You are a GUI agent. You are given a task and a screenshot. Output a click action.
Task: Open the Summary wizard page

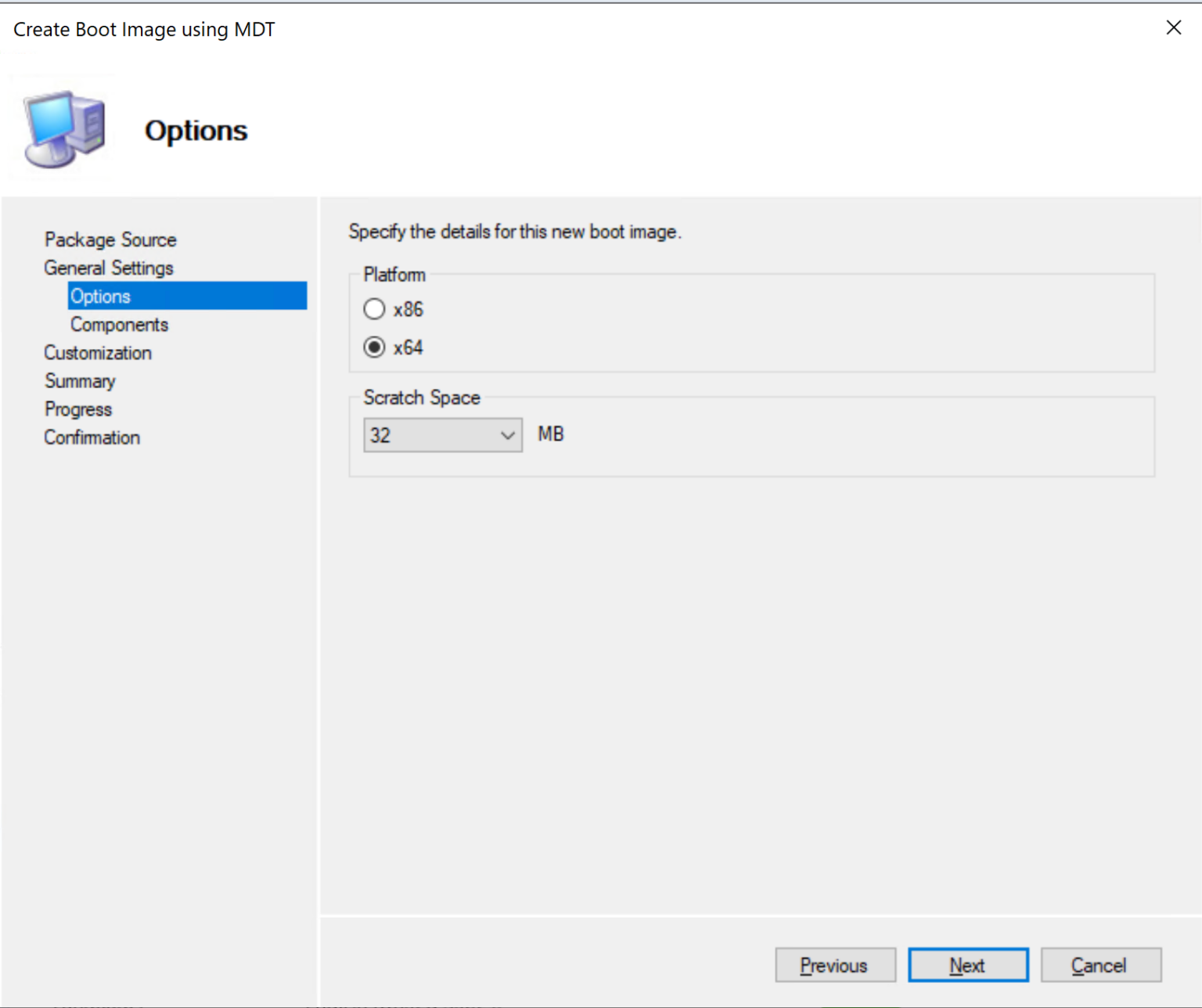[80, 381]
